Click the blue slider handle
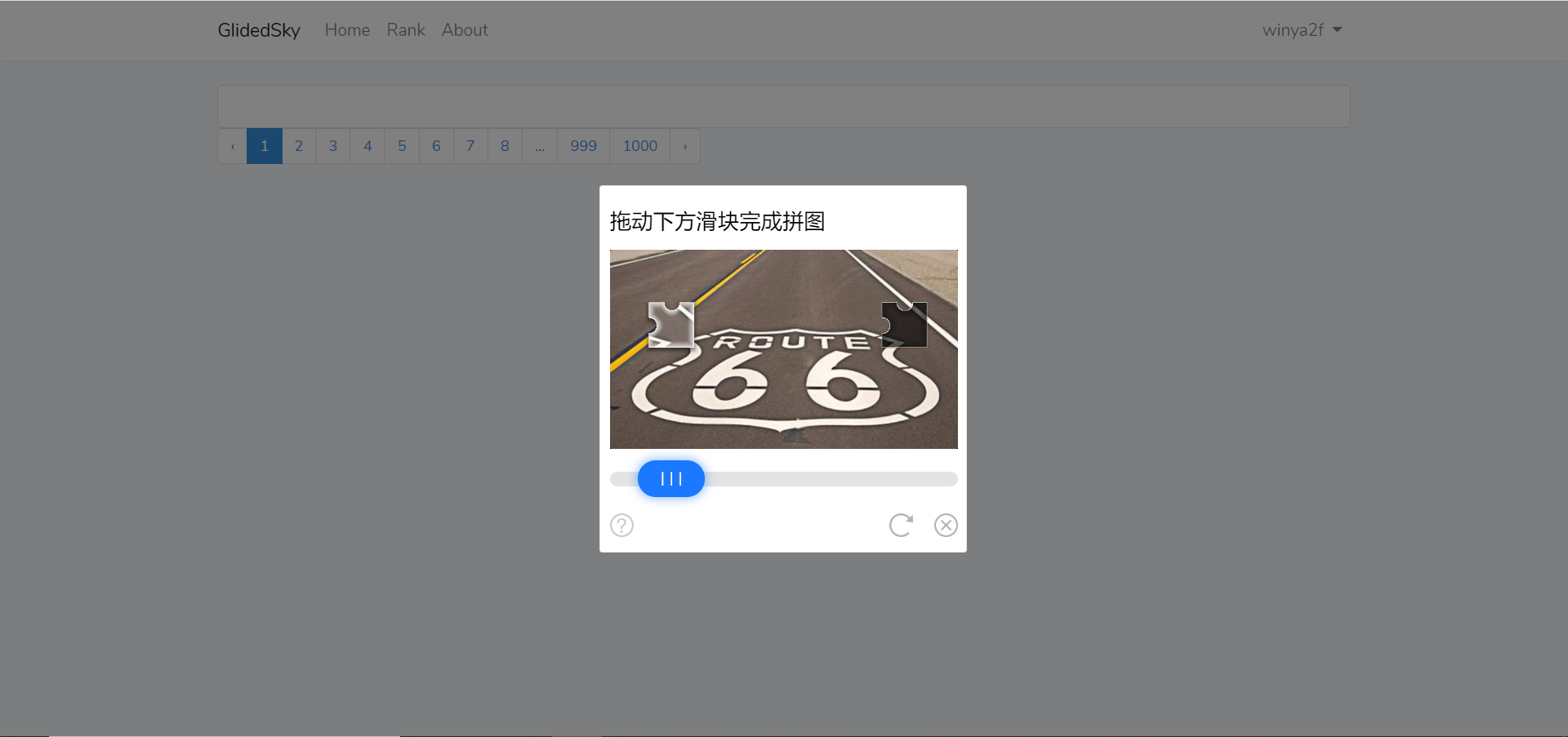This screenshot has width=1568, height=737. coord(670,479)
